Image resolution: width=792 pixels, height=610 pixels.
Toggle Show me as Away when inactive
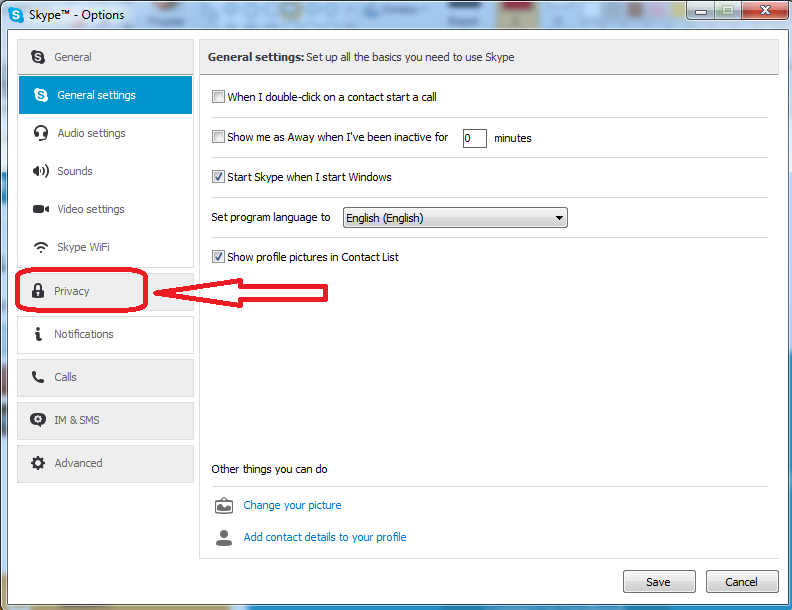218,136
